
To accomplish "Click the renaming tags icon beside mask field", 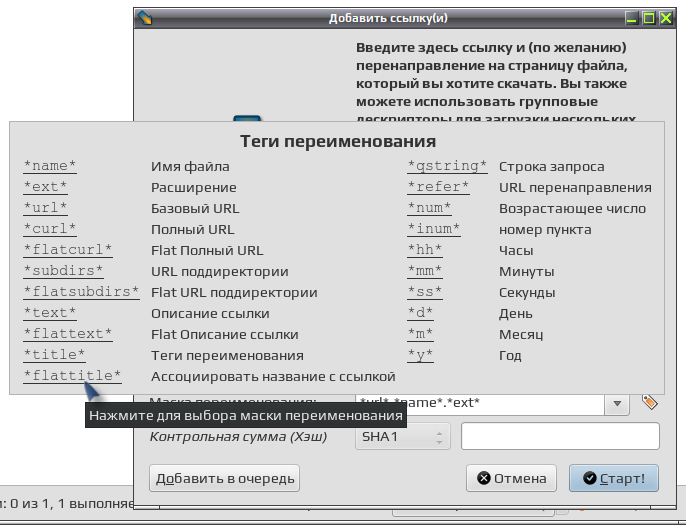I will click(650, 402).
